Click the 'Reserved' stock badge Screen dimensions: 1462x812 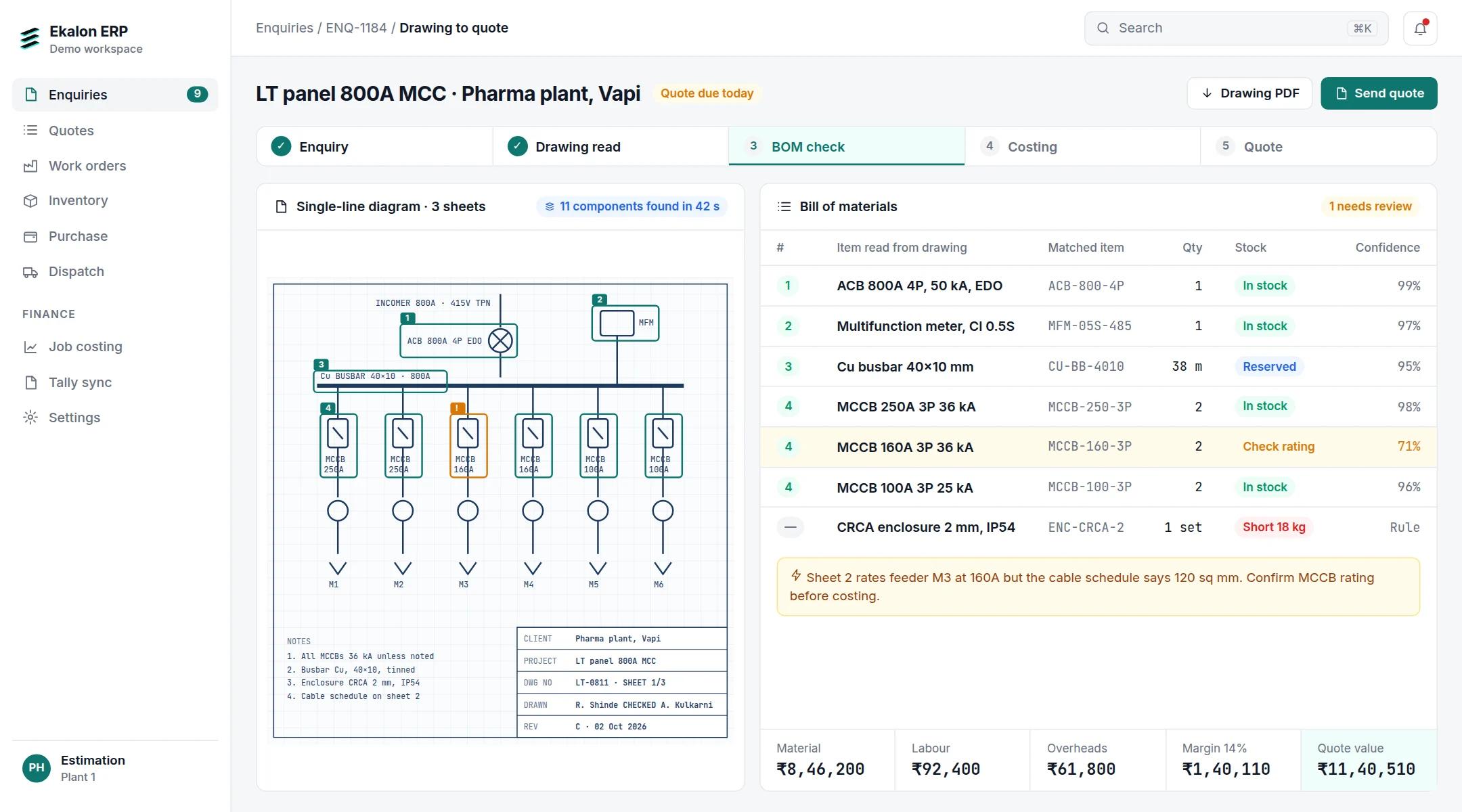[x=1269, y=367]
